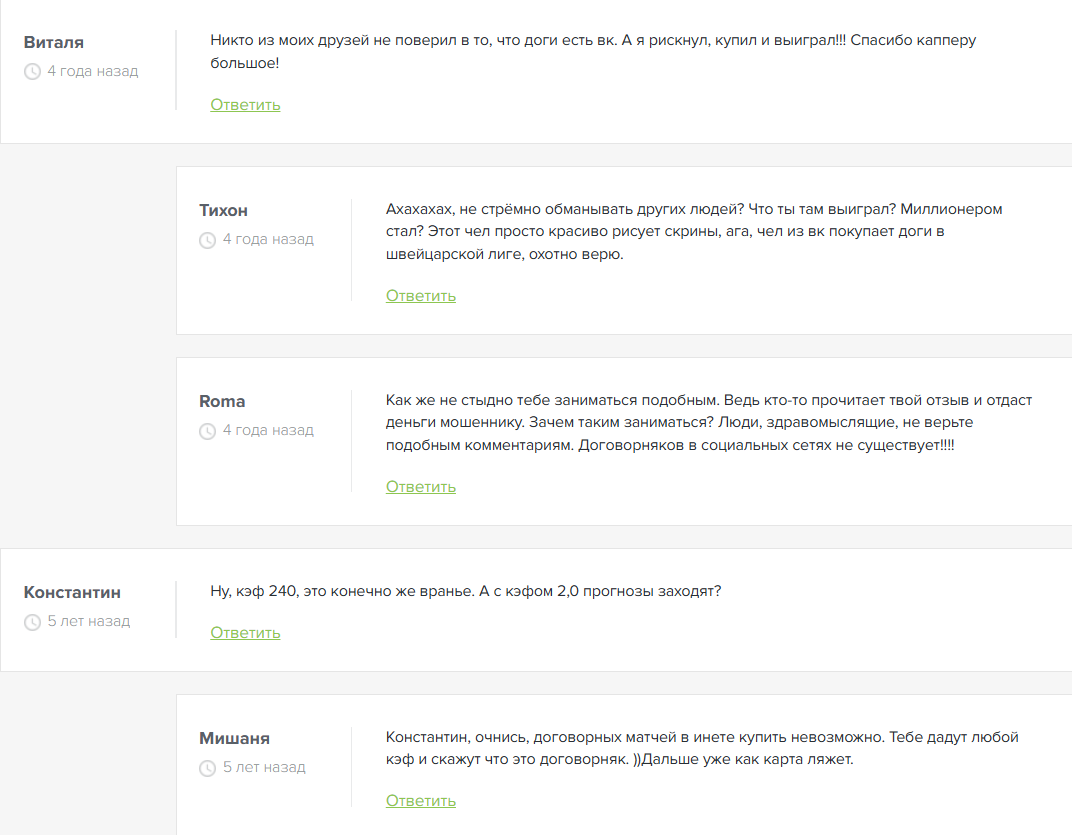Click Константин's comment about кэф 240
This screenshot has height=835, width=1072.
pos(466,591)
